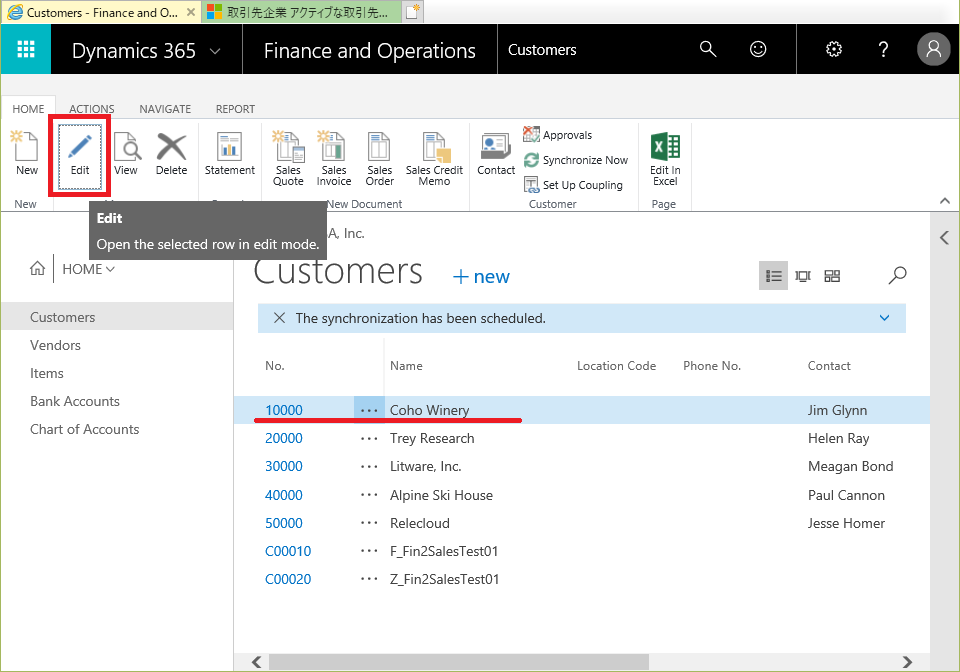The width and height of the screenshot is (960, 672).
Task: Switch to the Customers browser tab
Action: (101, 12)
